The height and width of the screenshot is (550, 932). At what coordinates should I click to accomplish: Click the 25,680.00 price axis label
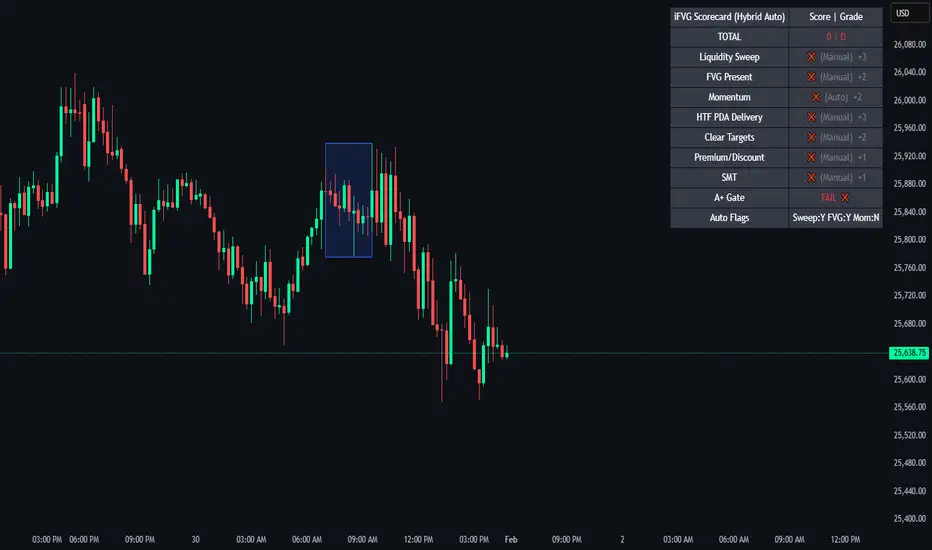[x=909, y=323]
